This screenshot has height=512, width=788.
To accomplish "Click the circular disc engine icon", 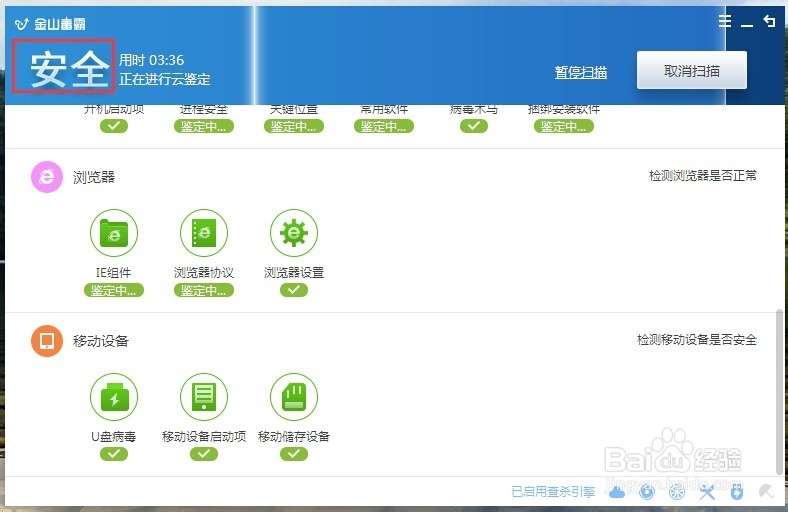I will click(647, 492).
